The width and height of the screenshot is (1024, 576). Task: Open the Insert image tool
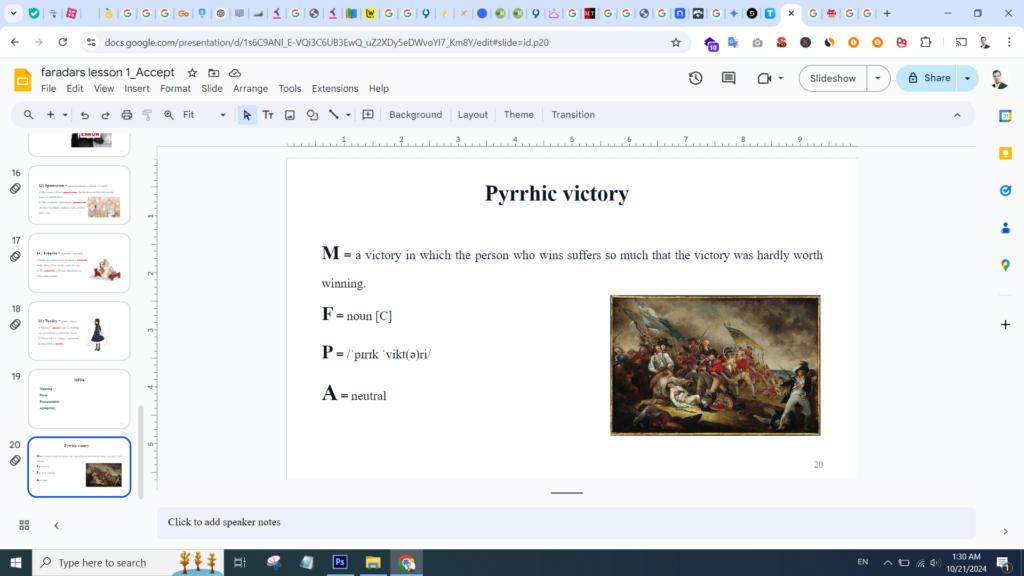coord(289,114)
